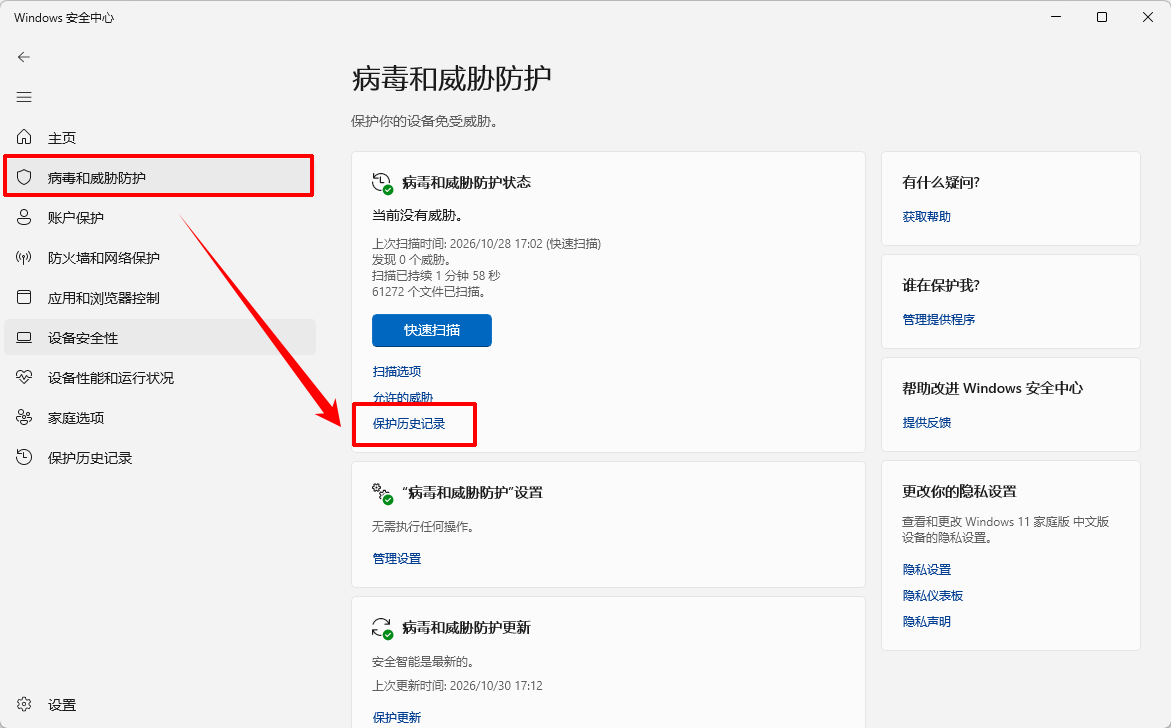Click the heading "有什么疑问?"

click(x=941, y=183)
